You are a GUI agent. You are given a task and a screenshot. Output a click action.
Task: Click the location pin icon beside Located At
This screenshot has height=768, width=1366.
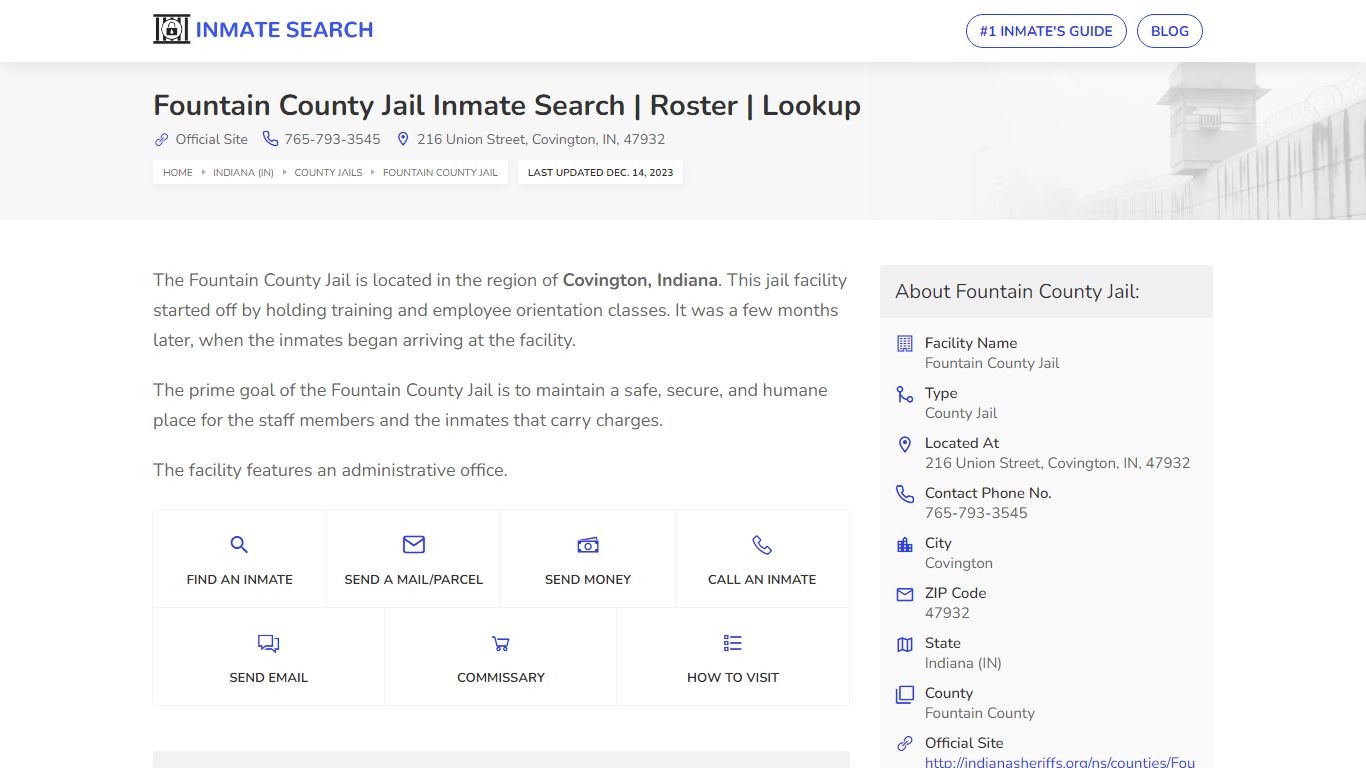[x=905, y=444]
